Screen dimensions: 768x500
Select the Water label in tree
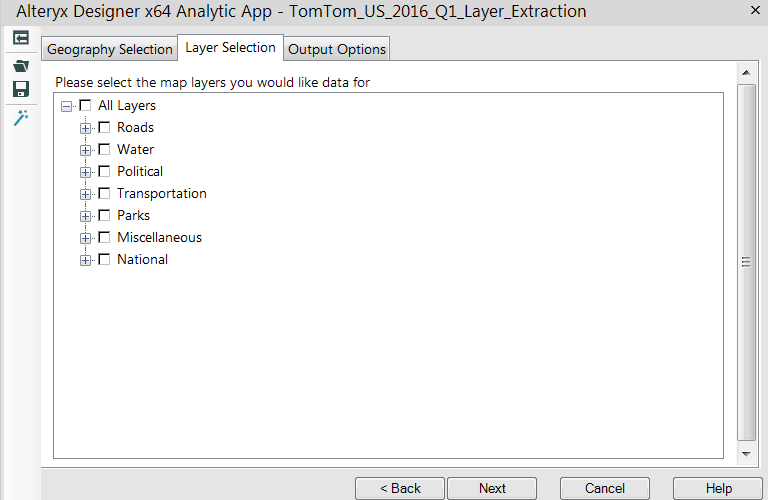[x=136, y=149]
